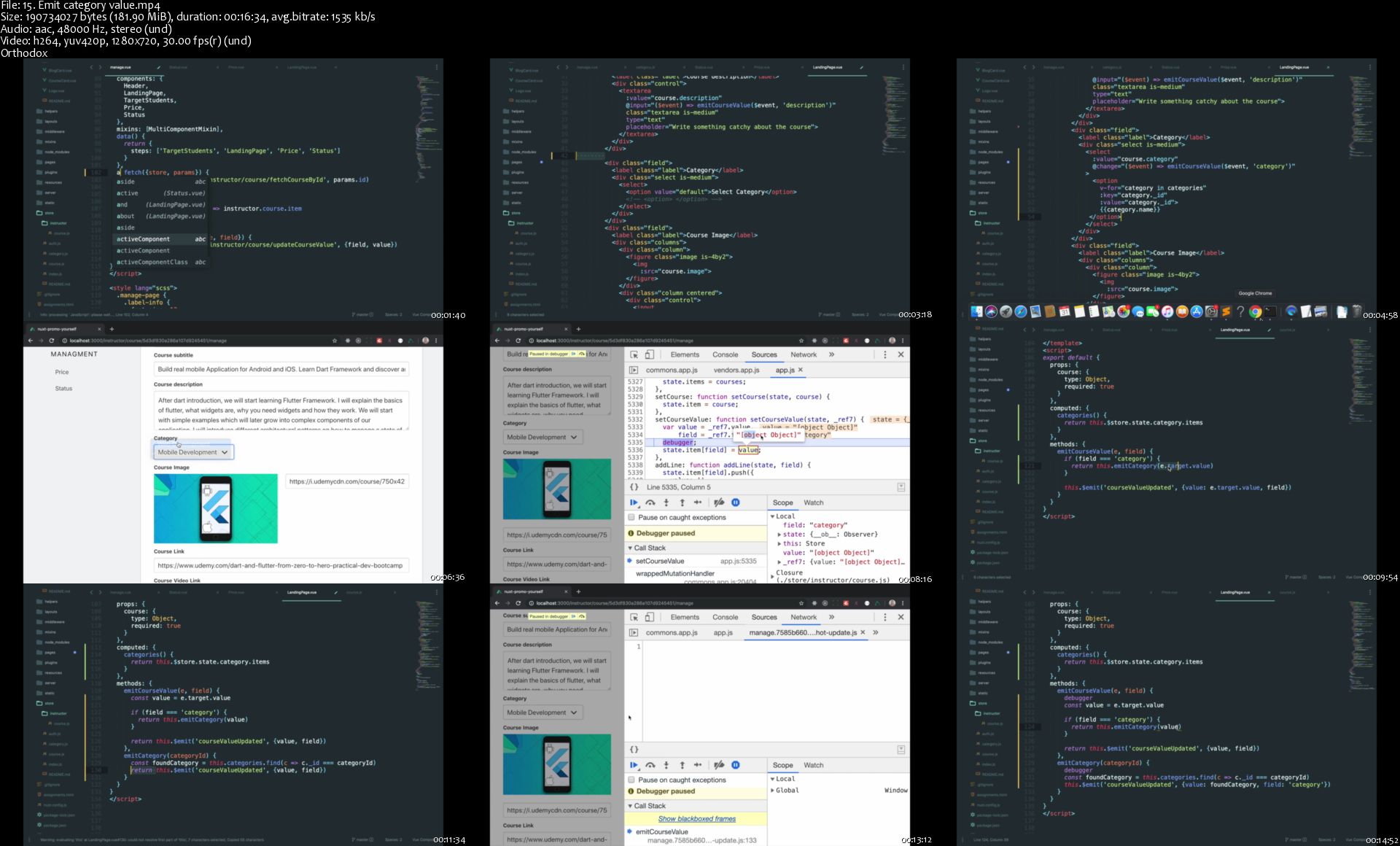Expand the _ref7 entry in Scope
Screen dimensions: 1400x846
tap(779, 562)
